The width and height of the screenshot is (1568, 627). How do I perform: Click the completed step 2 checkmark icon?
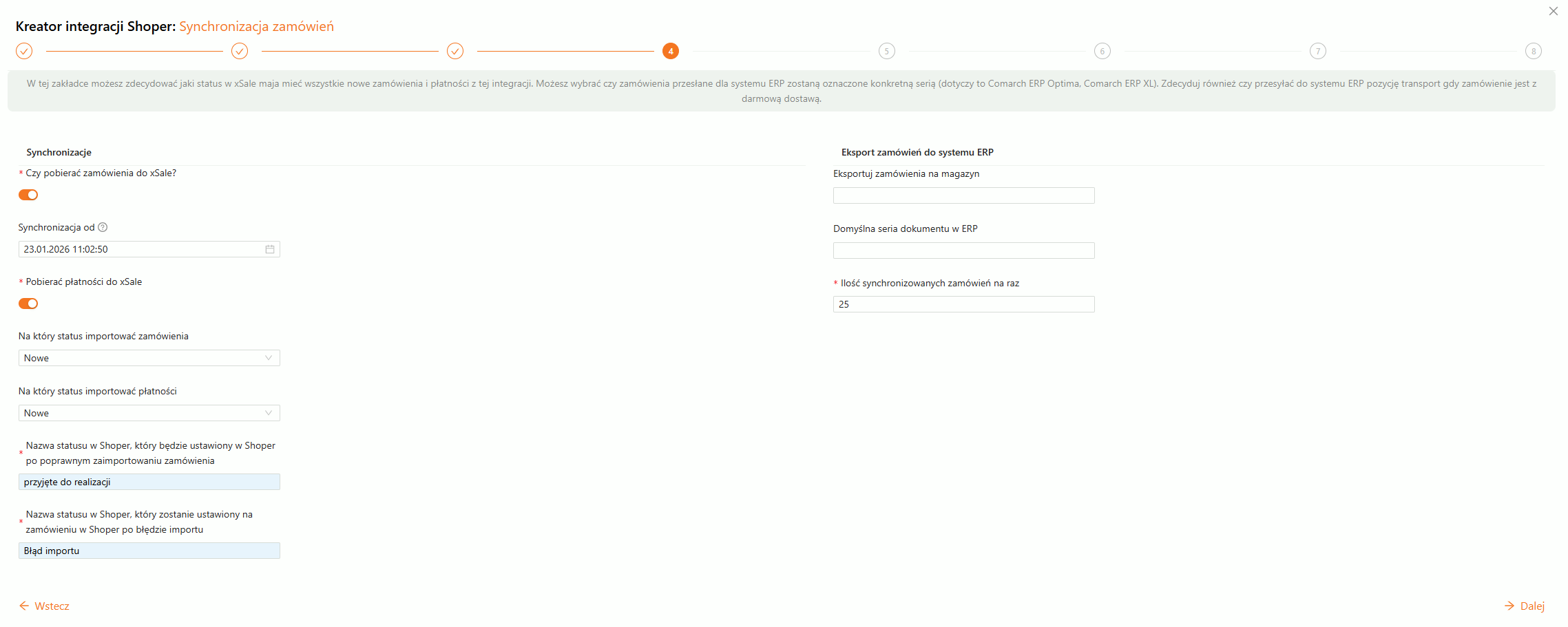(x=240, y=51)
